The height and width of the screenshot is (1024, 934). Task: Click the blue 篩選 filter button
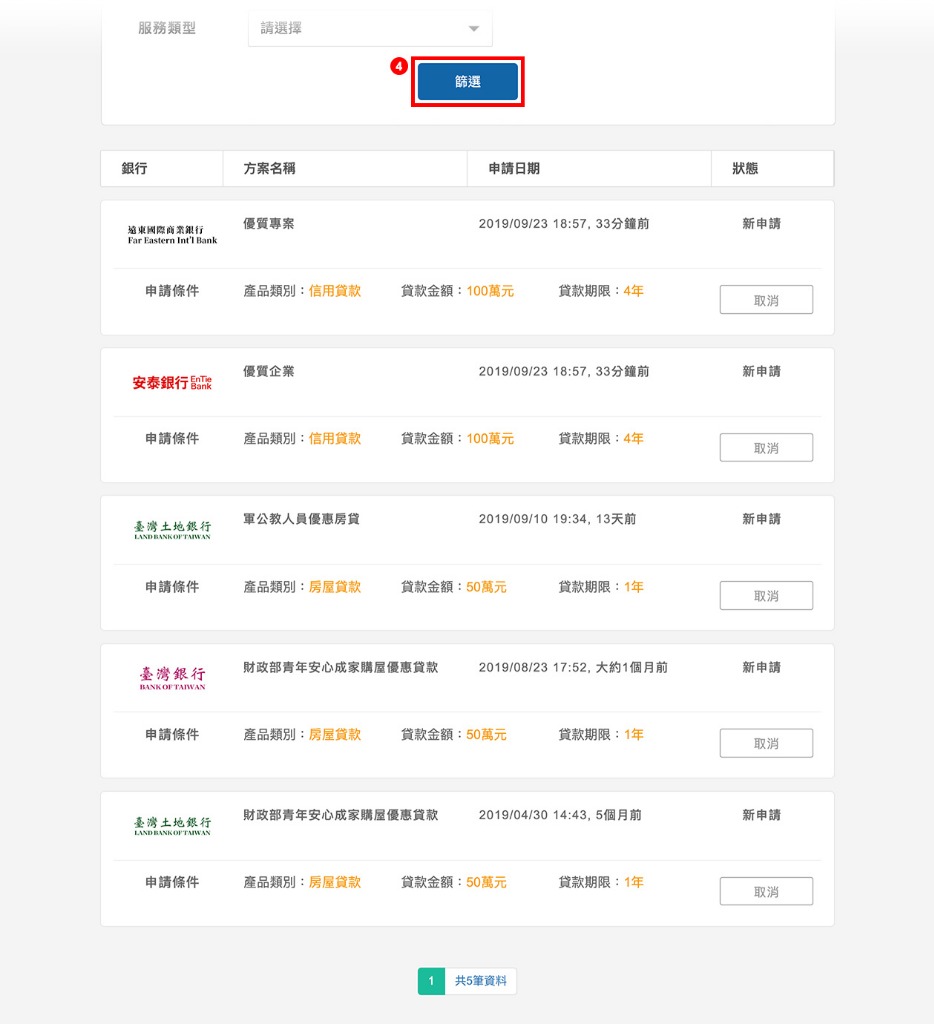pos(467,82)
